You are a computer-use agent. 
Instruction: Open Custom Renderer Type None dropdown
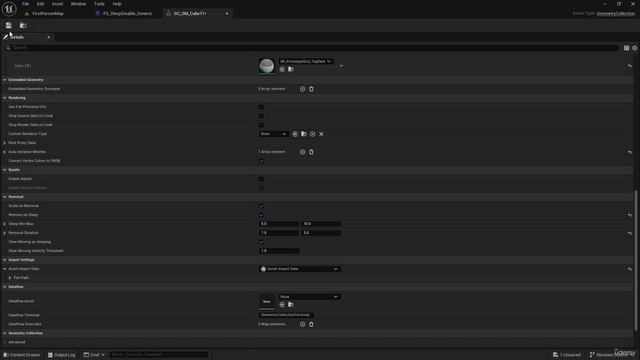click(273, 134)
